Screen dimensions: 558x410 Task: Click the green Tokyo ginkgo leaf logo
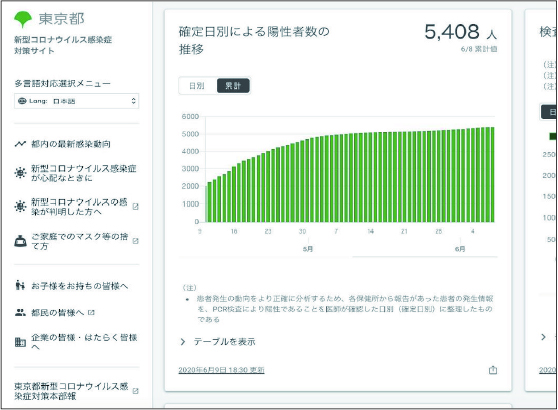23,19
